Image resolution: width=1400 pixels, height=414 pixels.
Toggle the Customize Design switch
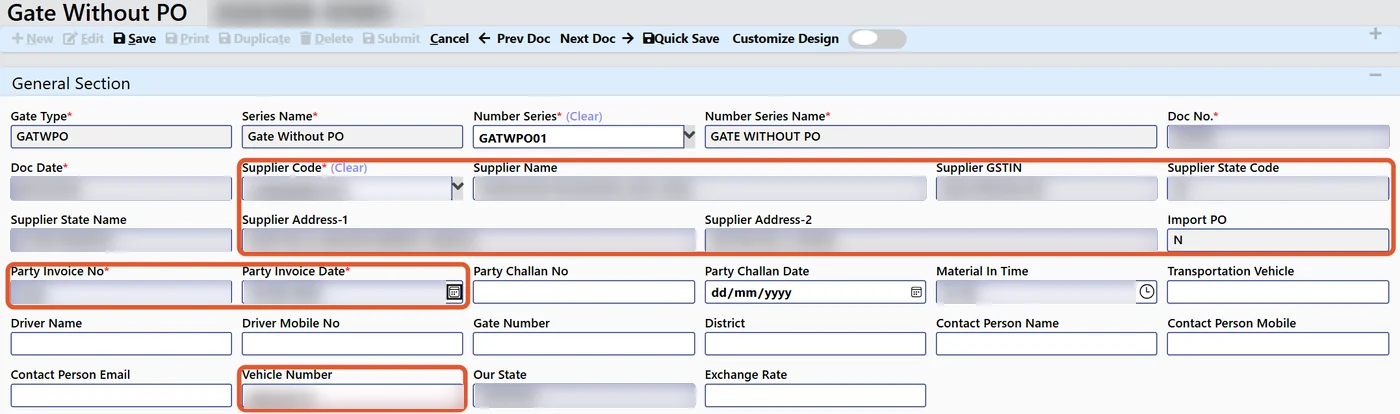tap(877, 39)
